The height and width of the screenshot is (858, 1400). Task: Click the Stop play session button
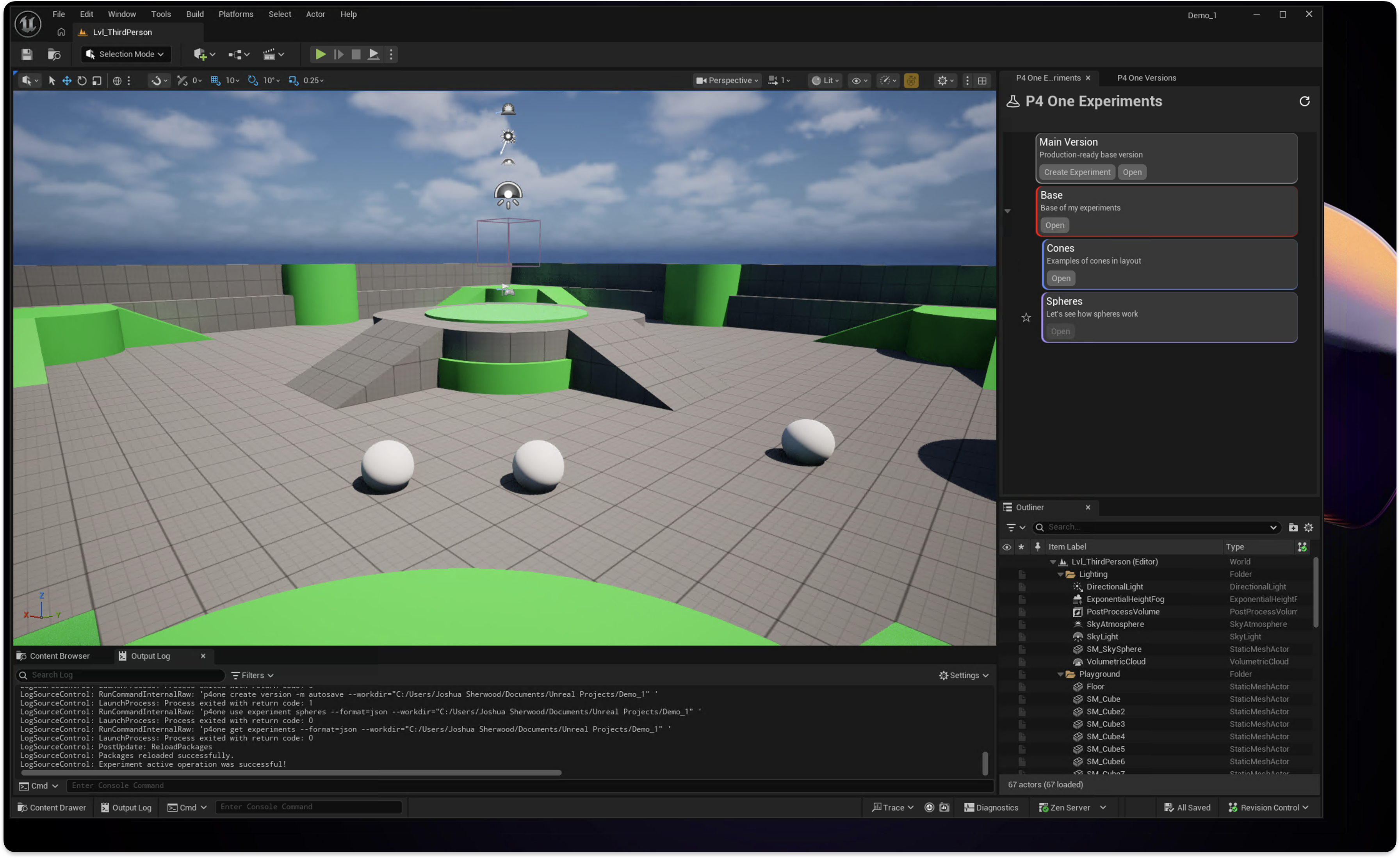coord(356,54)
